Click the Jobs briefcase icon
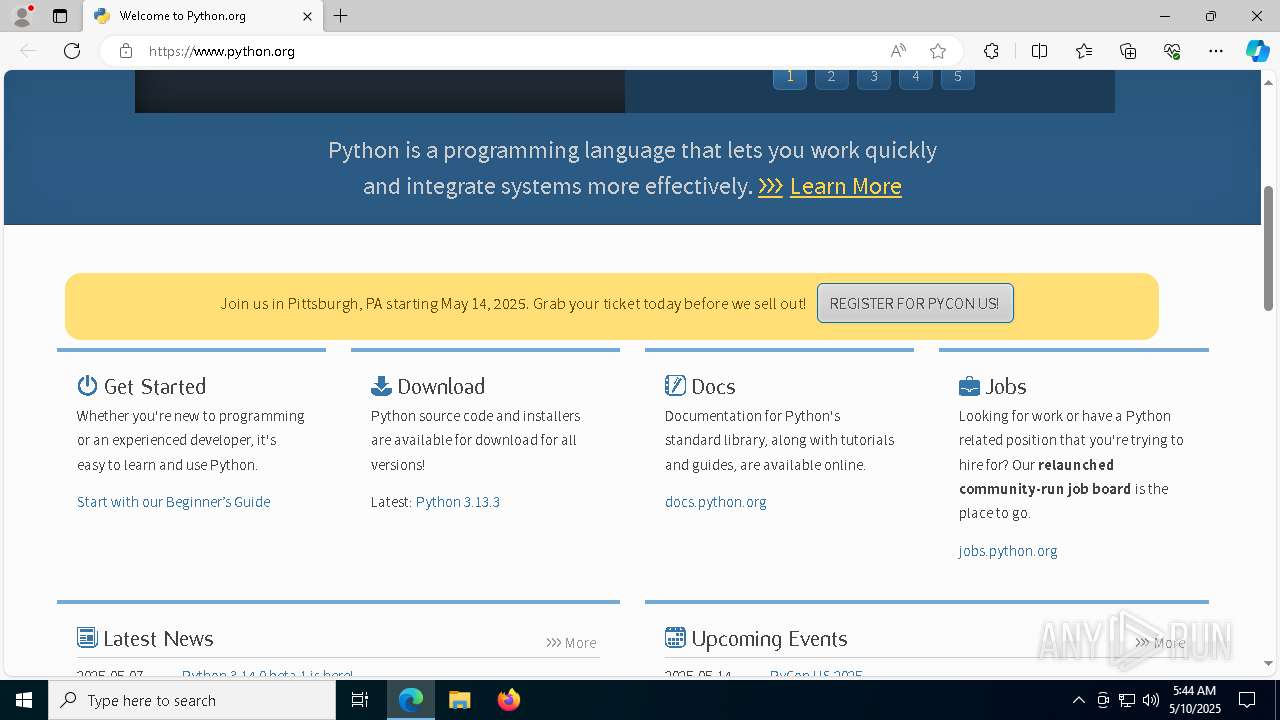Screen dimensions: 1280x720 [969, 386]
